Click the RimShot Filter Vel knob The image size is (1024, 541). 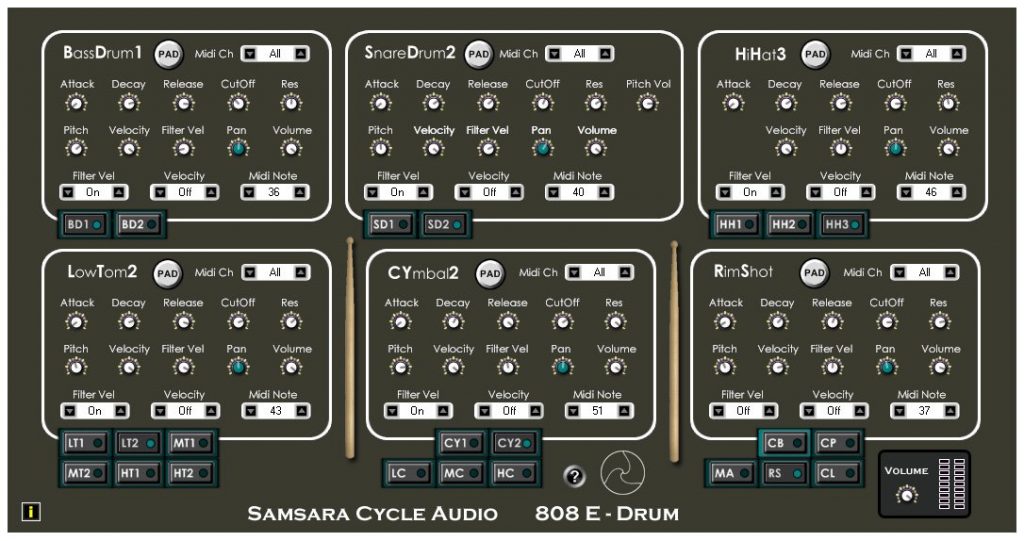[x=832, y=367]
